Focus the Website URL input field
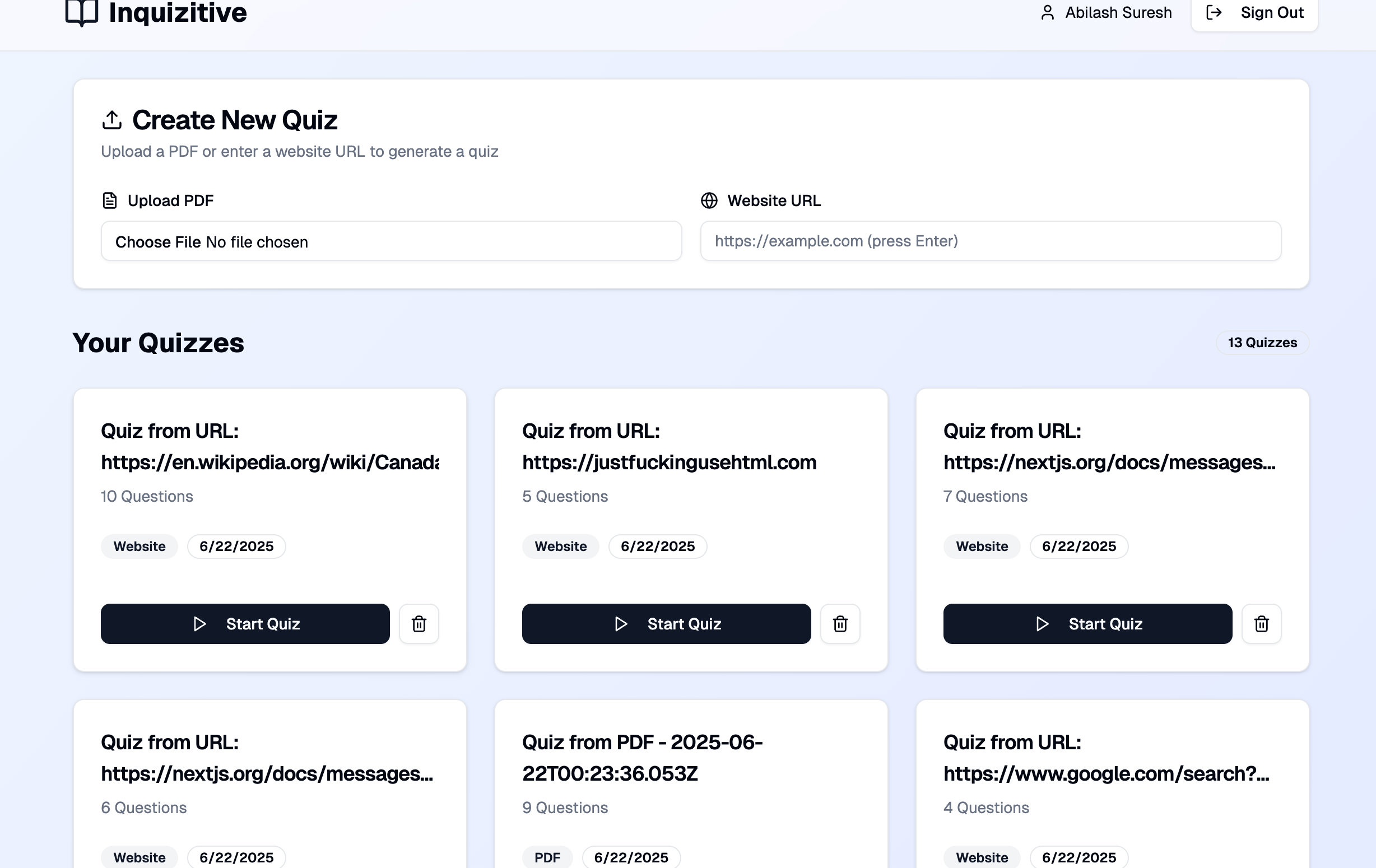This screenshot has width=1376, height=868. pyautogui.click(x=991, y=241)
